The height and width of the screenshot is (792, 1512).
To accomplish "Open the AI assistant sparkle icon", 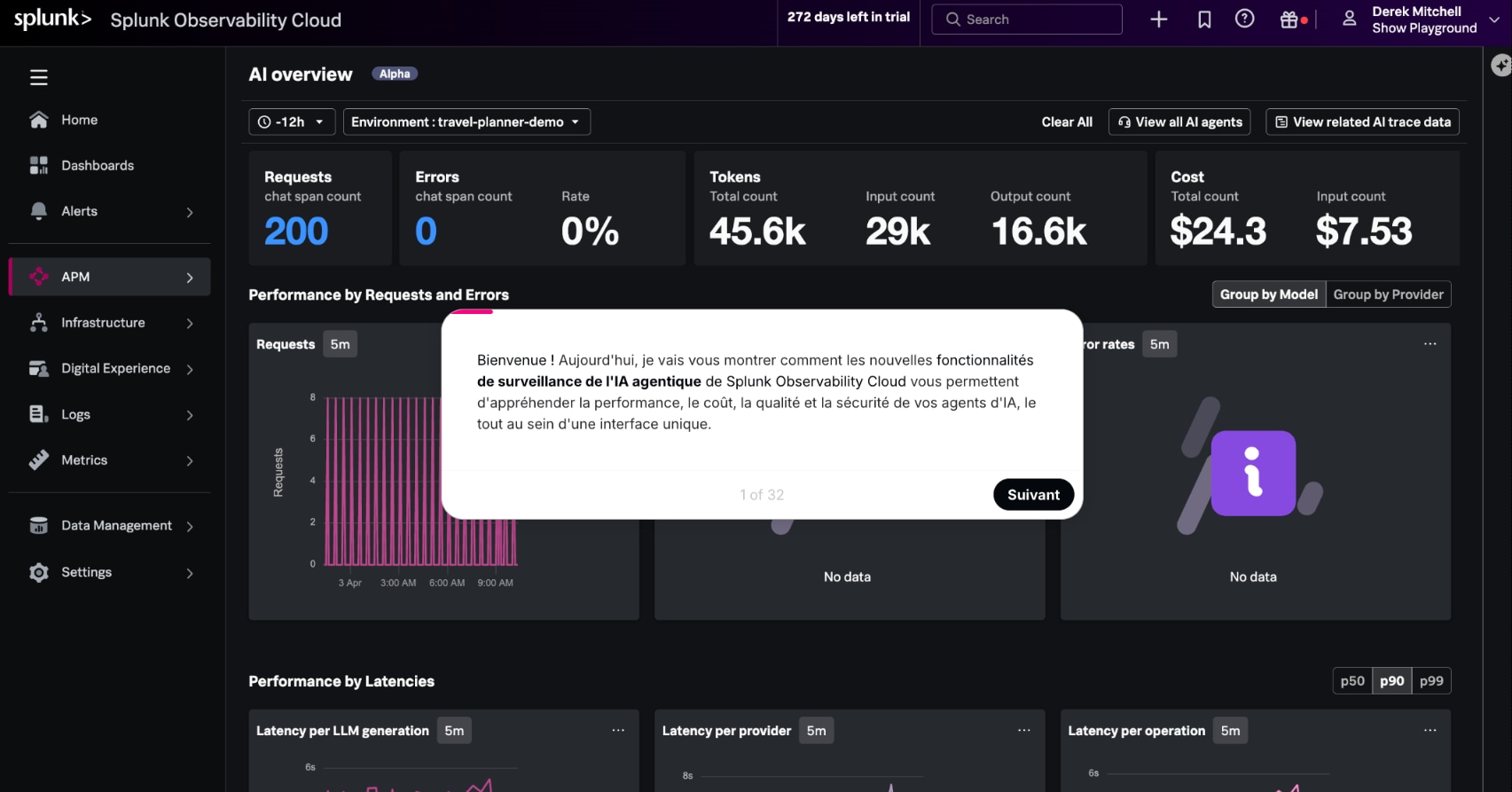I will (1501, 66).
